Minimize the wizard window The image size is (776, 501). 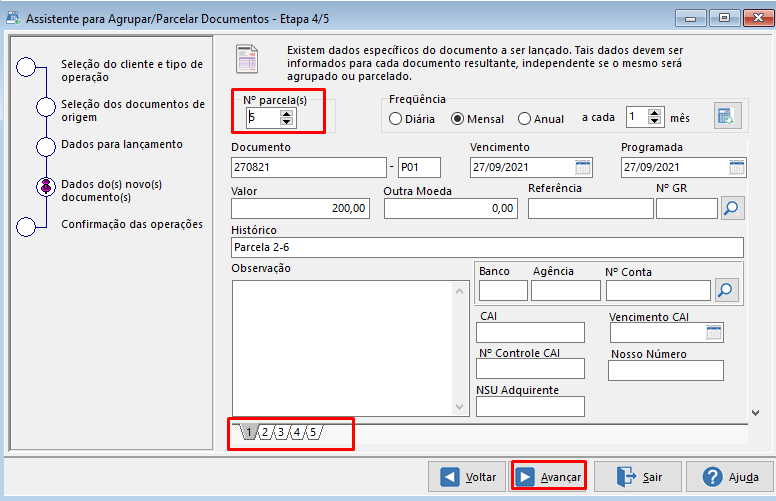point(690,18)
